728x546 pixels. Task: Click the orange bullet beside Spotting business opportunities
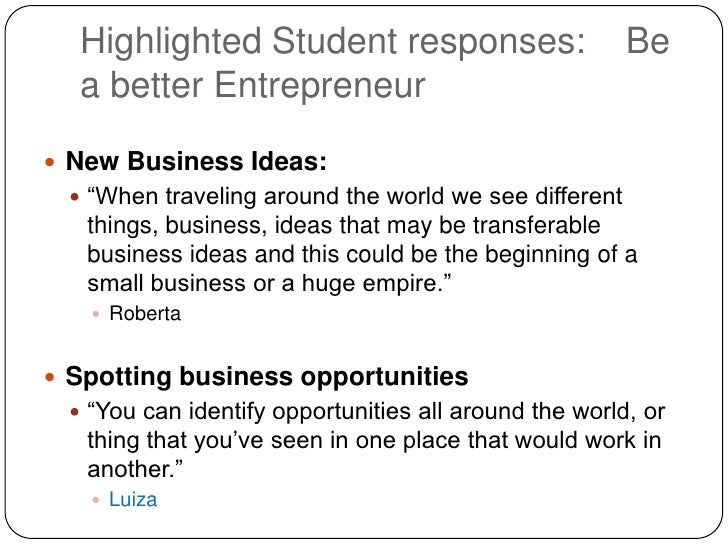pos(50,377)
